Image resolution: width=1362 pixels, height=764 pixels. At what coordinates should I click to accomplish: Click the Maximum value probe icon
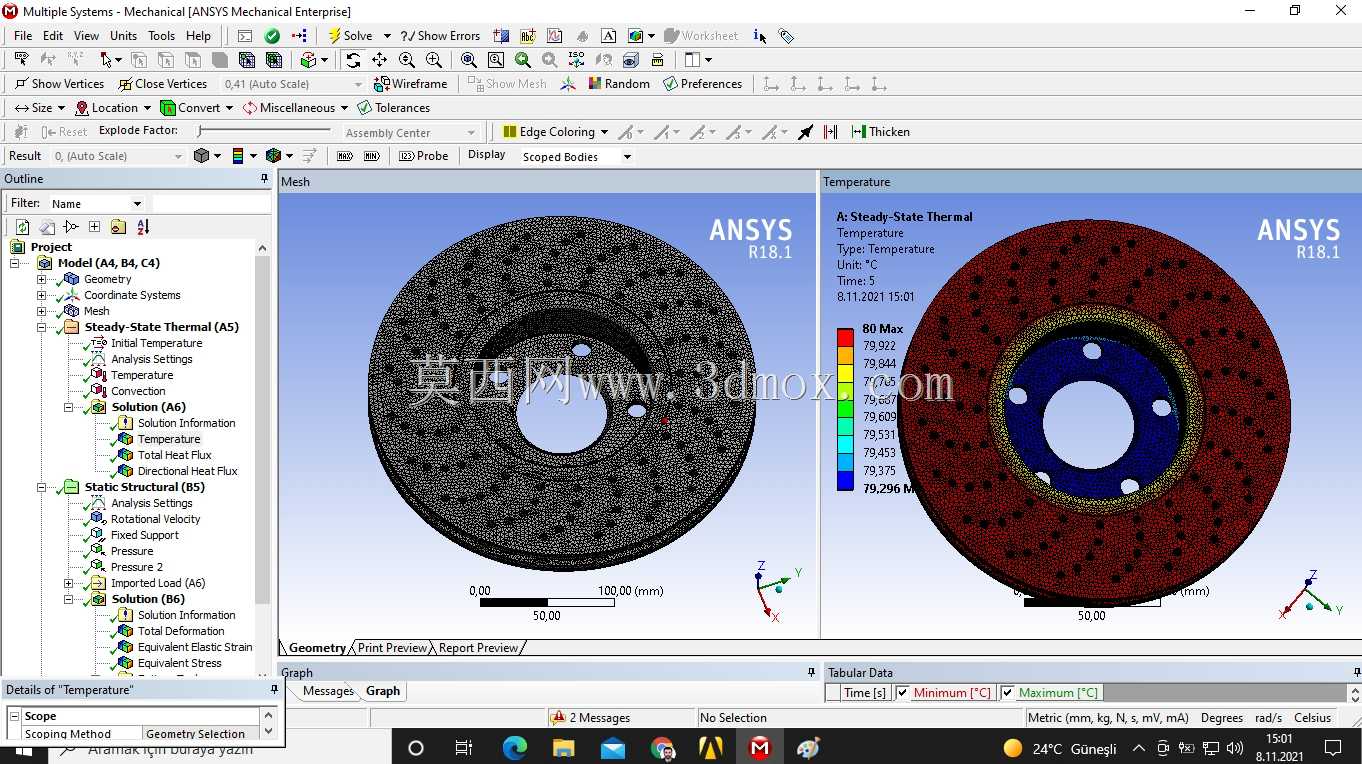tap(345, 156)
